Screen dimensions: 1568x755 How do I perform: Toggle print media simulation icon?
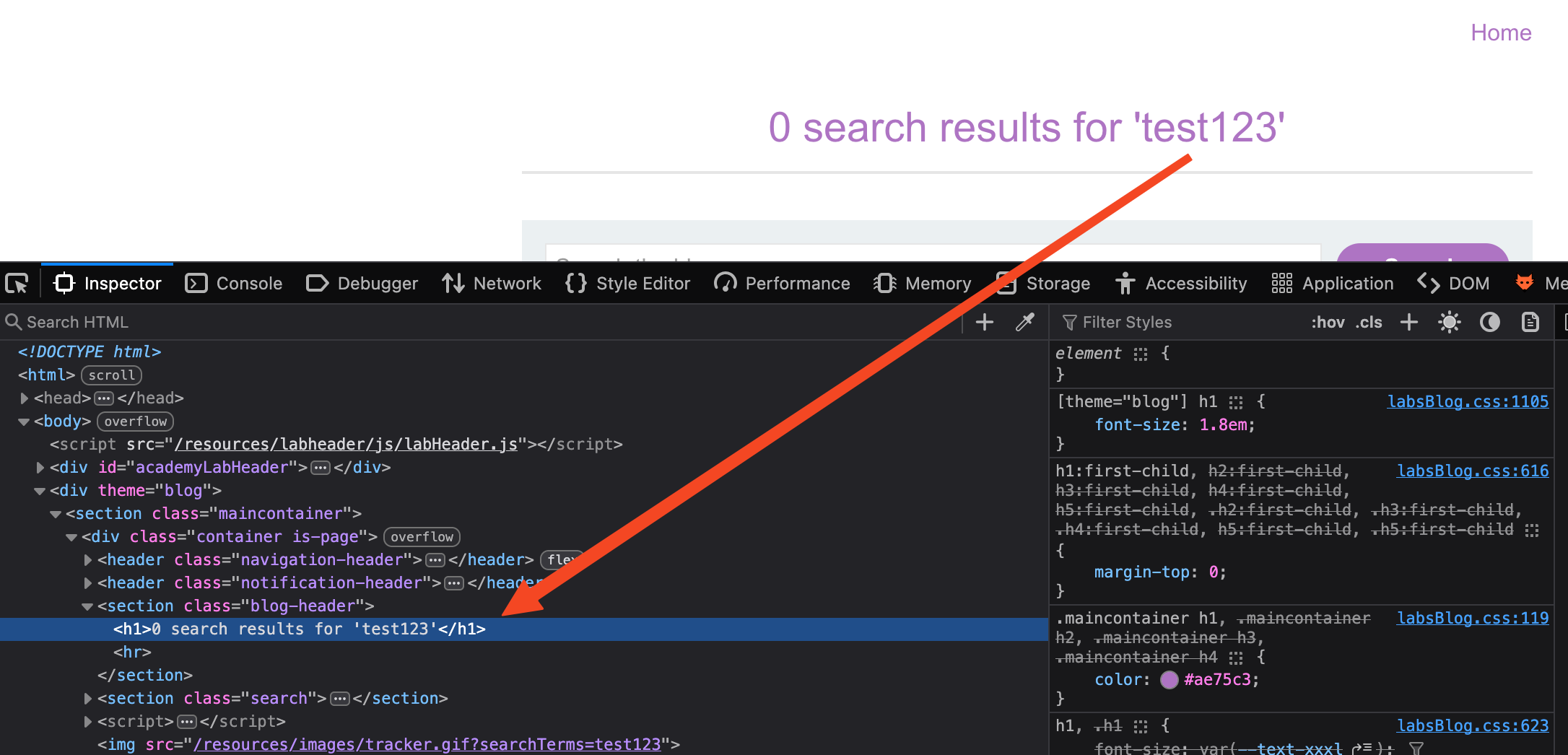click(1530, 322)
